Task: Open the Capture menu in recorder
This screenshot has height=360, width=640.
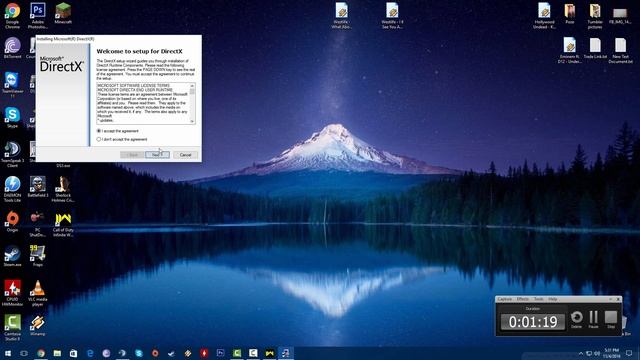Action: [x=505, y=299]
